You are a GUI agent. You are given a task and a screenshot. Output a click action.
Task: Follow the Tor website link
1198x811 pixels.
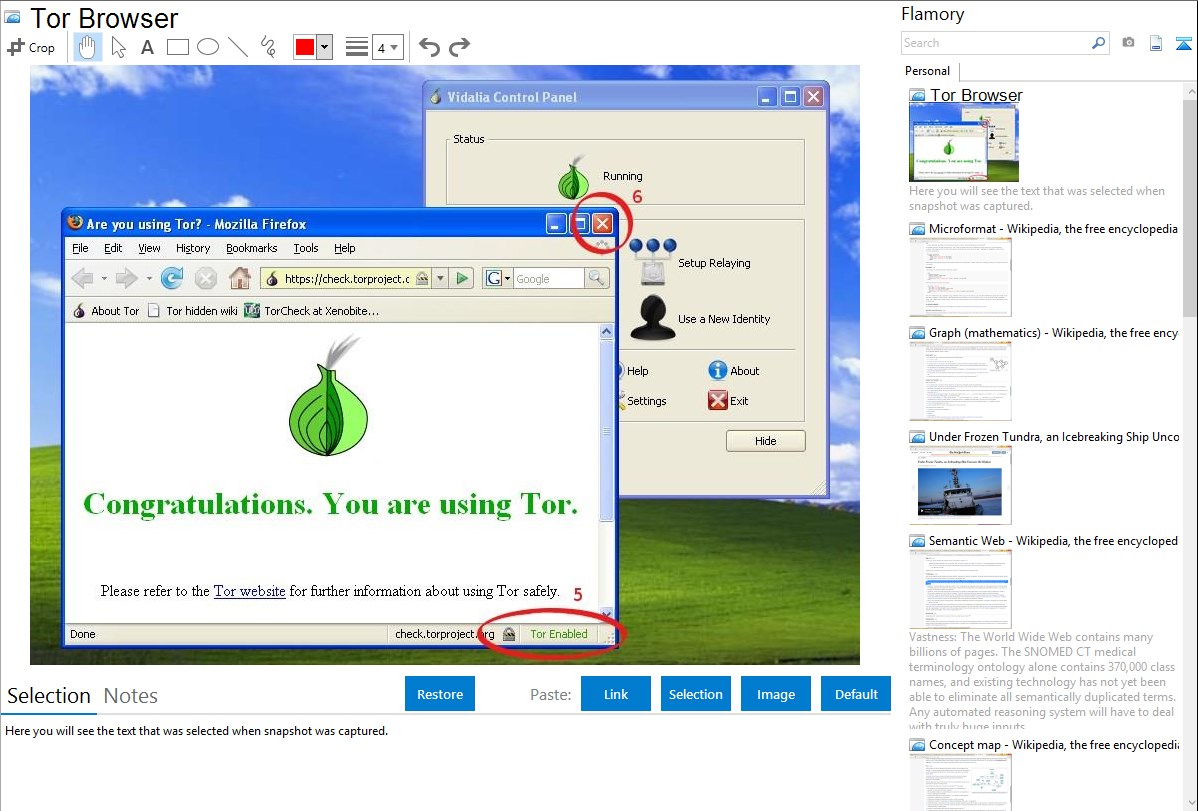click(249, 591)
